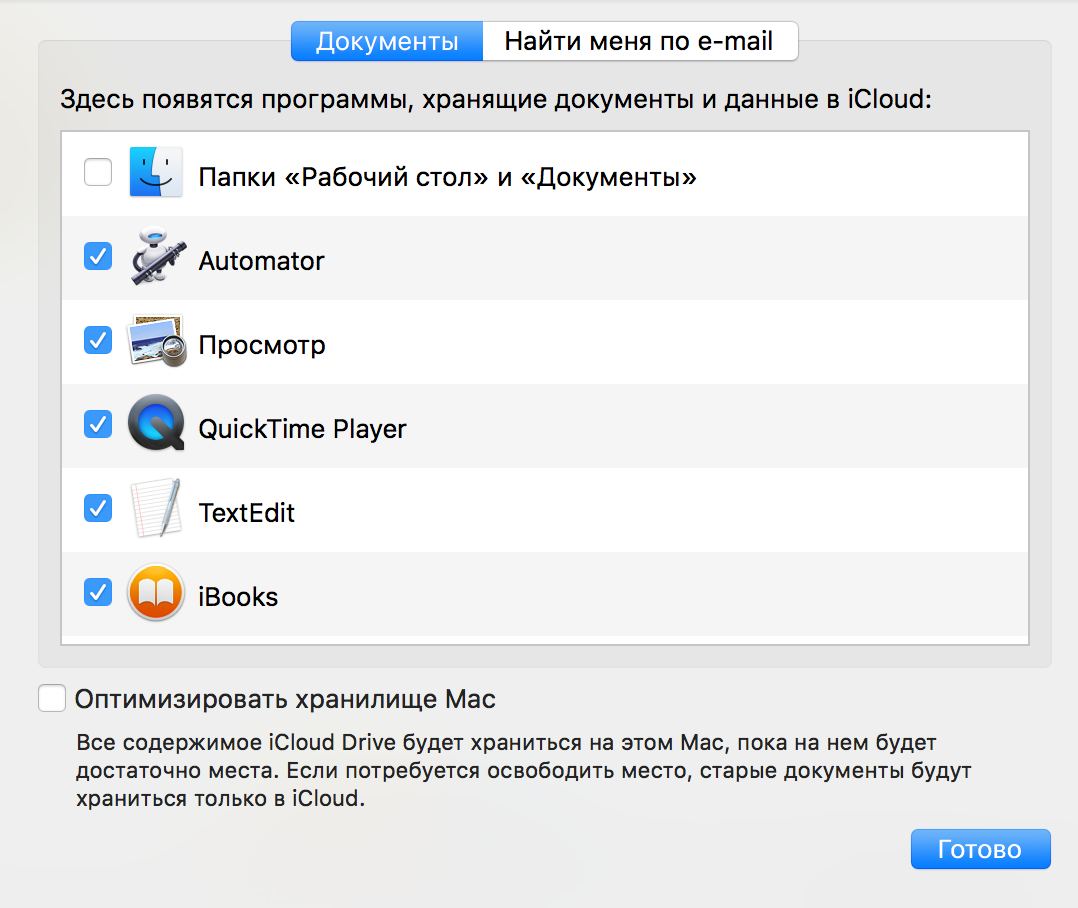Uncheck the iBooks checkbox
The height and width of the screenshot is (908, 1078).
[98, 592]
